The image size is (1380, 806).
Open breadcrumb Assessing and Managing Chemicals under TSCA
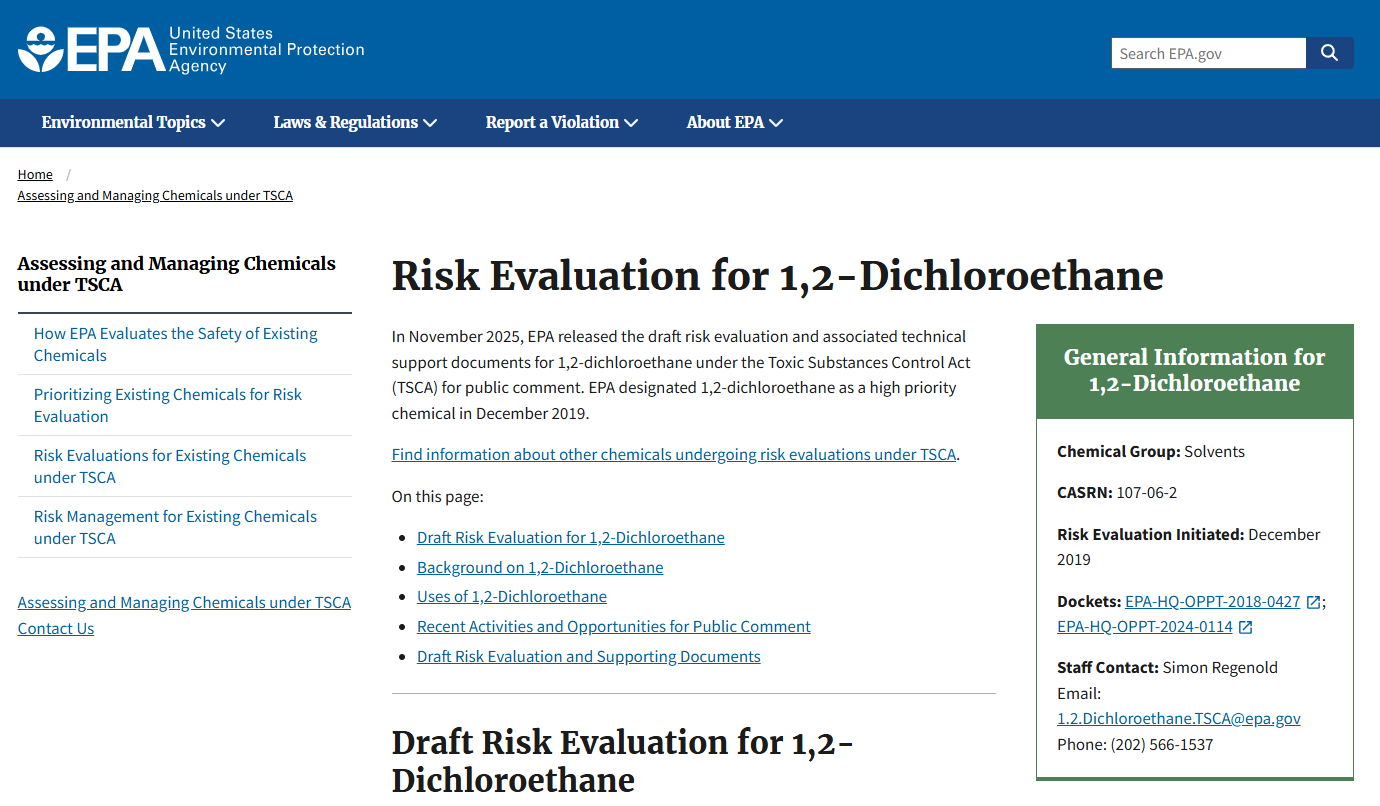click(155, 195)
